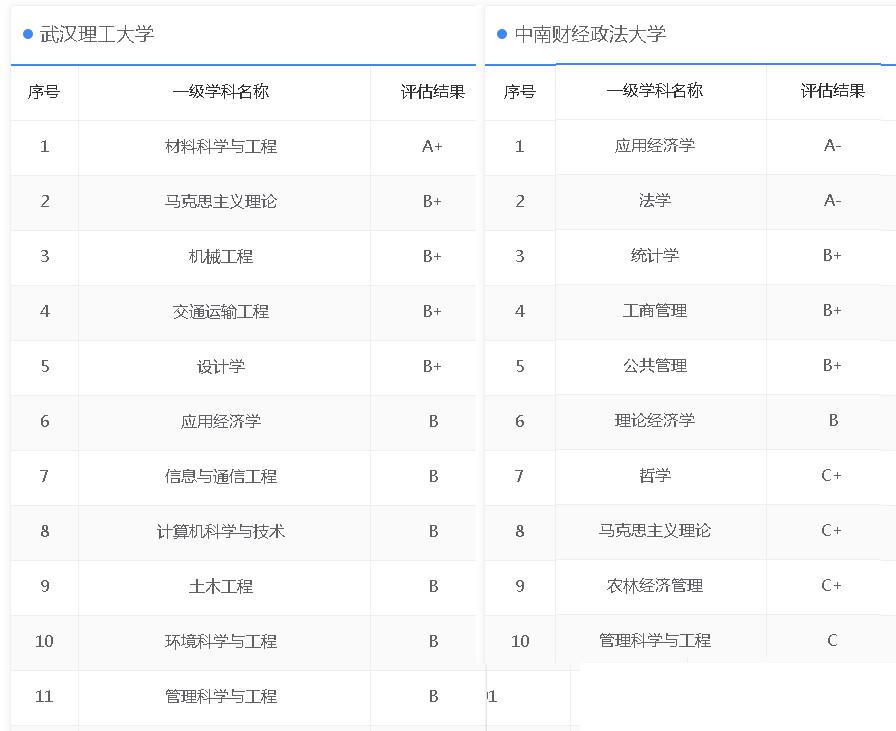Click the A- result for 法学
This screenshot has height=731, width=896.
[x=832, y=200]
